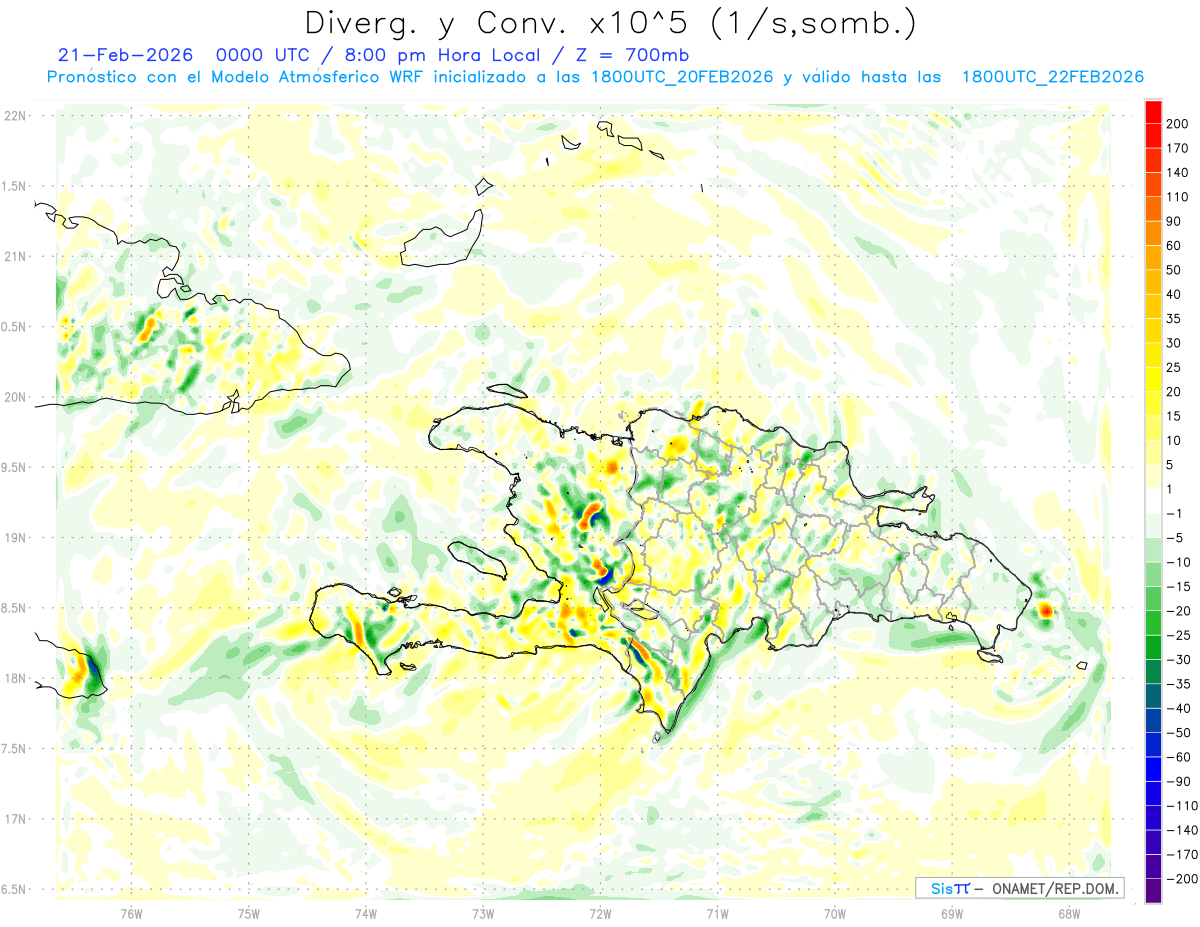Click the positive "40" color scale value
Viewport: 1200px width, 927px height.
1175,295
